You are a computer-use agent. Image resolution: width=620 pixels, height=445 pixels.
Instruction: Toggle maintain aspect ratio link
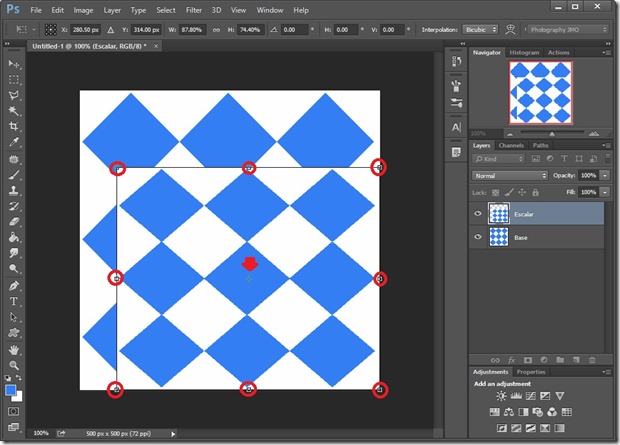216,30
